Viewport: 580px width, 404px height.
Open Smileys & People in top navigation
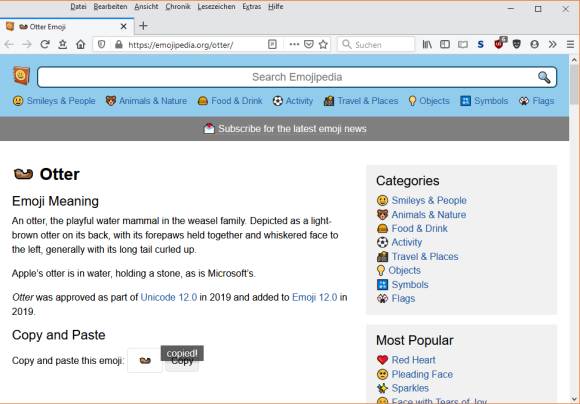pyautogui.click(x=54, y=101)
